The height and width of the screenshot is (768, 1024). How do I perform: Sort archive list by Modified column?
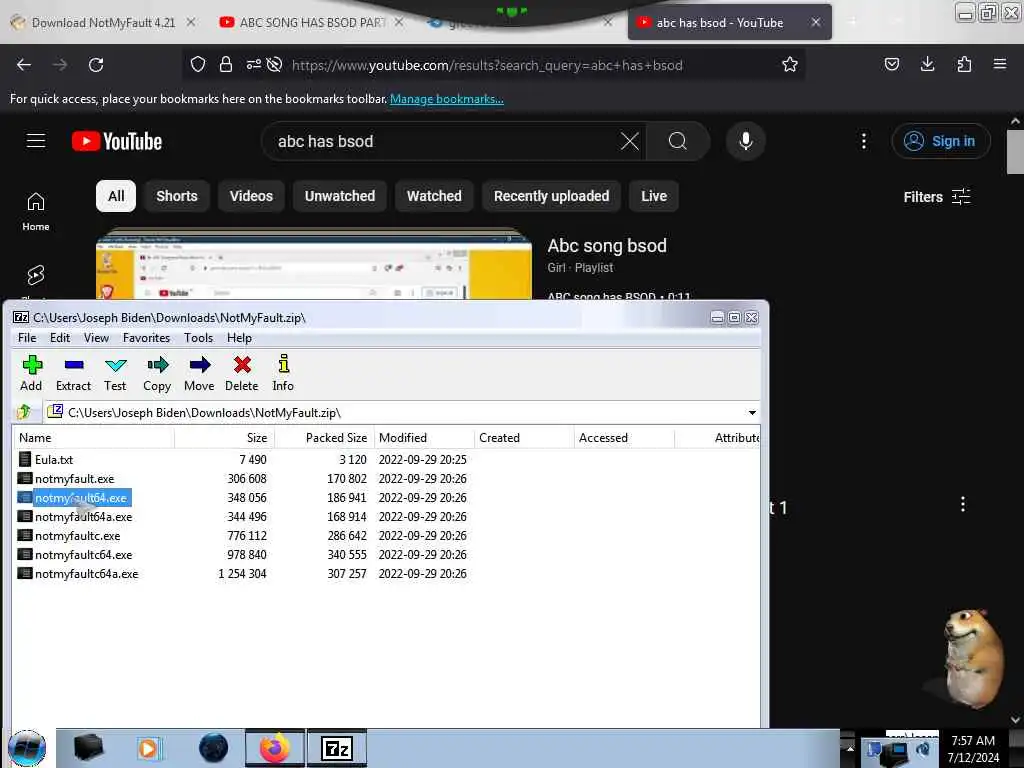(424, 438)
